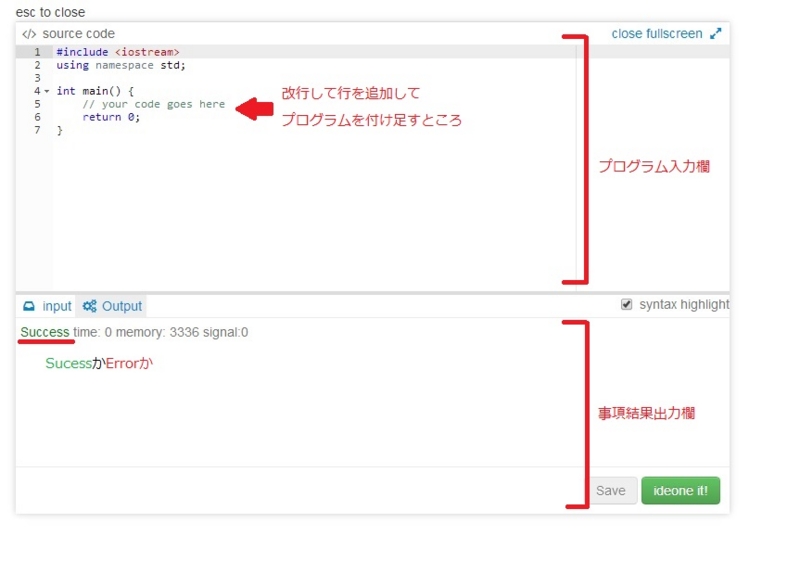Screen dimensions: 800x574
Task: Open the Output tab
Action: tap(112, 306)
